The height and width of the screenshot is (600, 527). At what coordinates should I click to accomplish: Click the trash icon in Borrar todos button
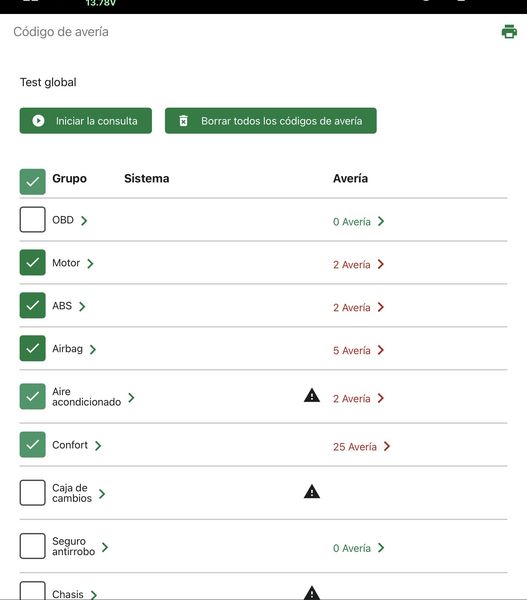(184, 121)
